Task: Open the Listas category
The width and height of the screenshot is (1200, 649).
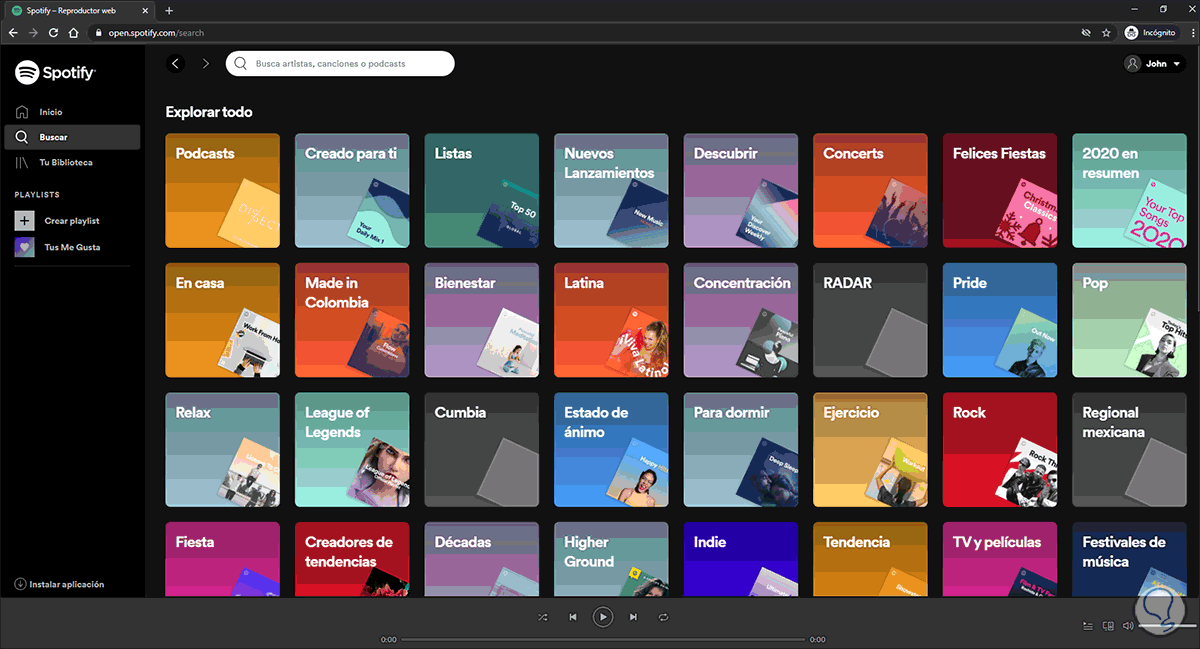Action: pyautogui.click(x=482, y=190)
